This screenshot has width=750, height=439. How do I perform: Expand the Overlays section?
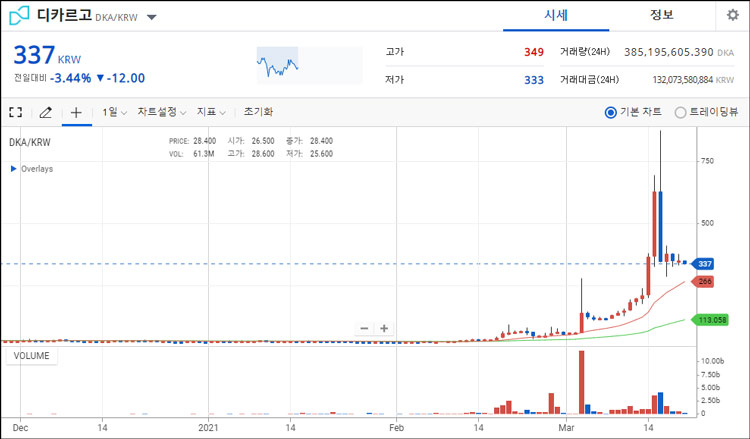[x=32, y=169]
